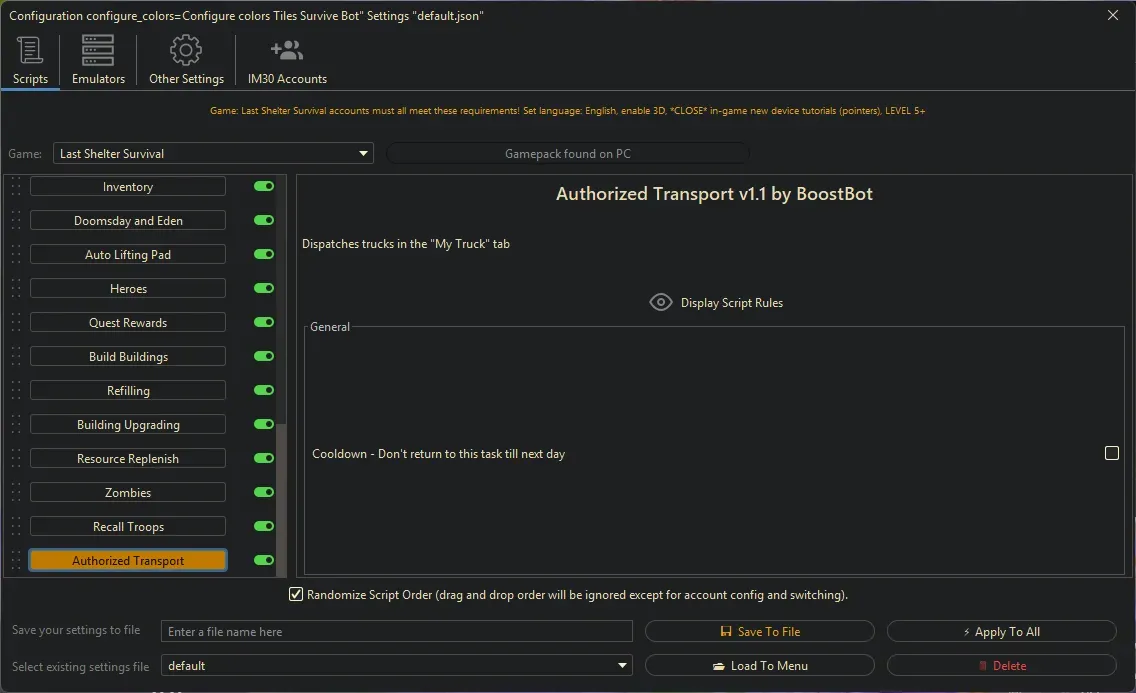Toggle the Auto Lifting Pad switch
The width and height of the screenshot is (1136, 693).
(x=264, y=254)
